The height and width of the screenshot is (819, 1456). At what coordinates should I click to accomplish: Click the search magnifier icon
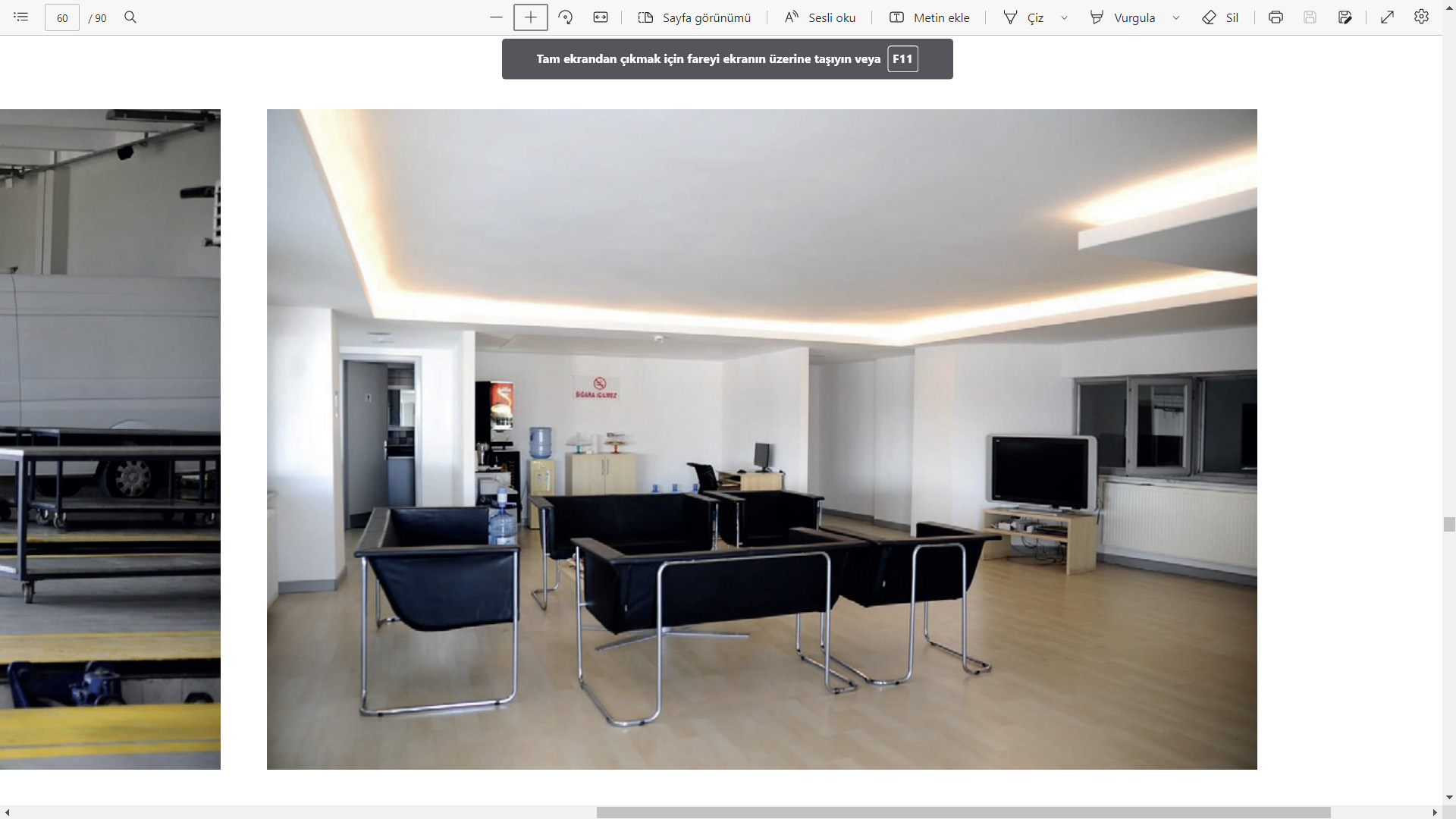[x=130, y=17]
